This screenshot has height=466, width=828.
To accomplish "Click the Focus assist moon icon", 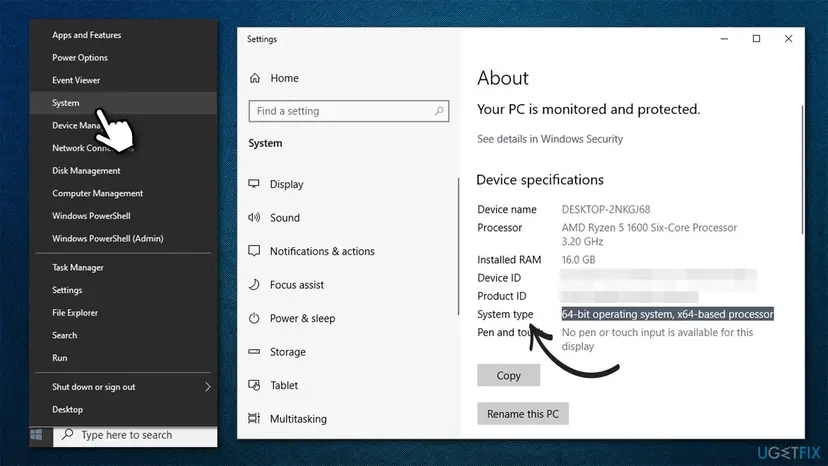I will (x=254, y=284).
